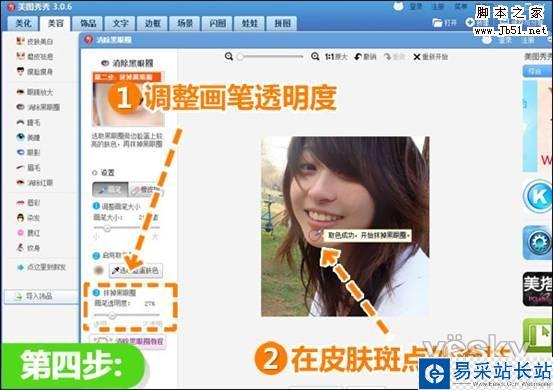Click the girl's photo on the canvas
The width and height of the screenshot is (553, 390).
pos(345,226)
